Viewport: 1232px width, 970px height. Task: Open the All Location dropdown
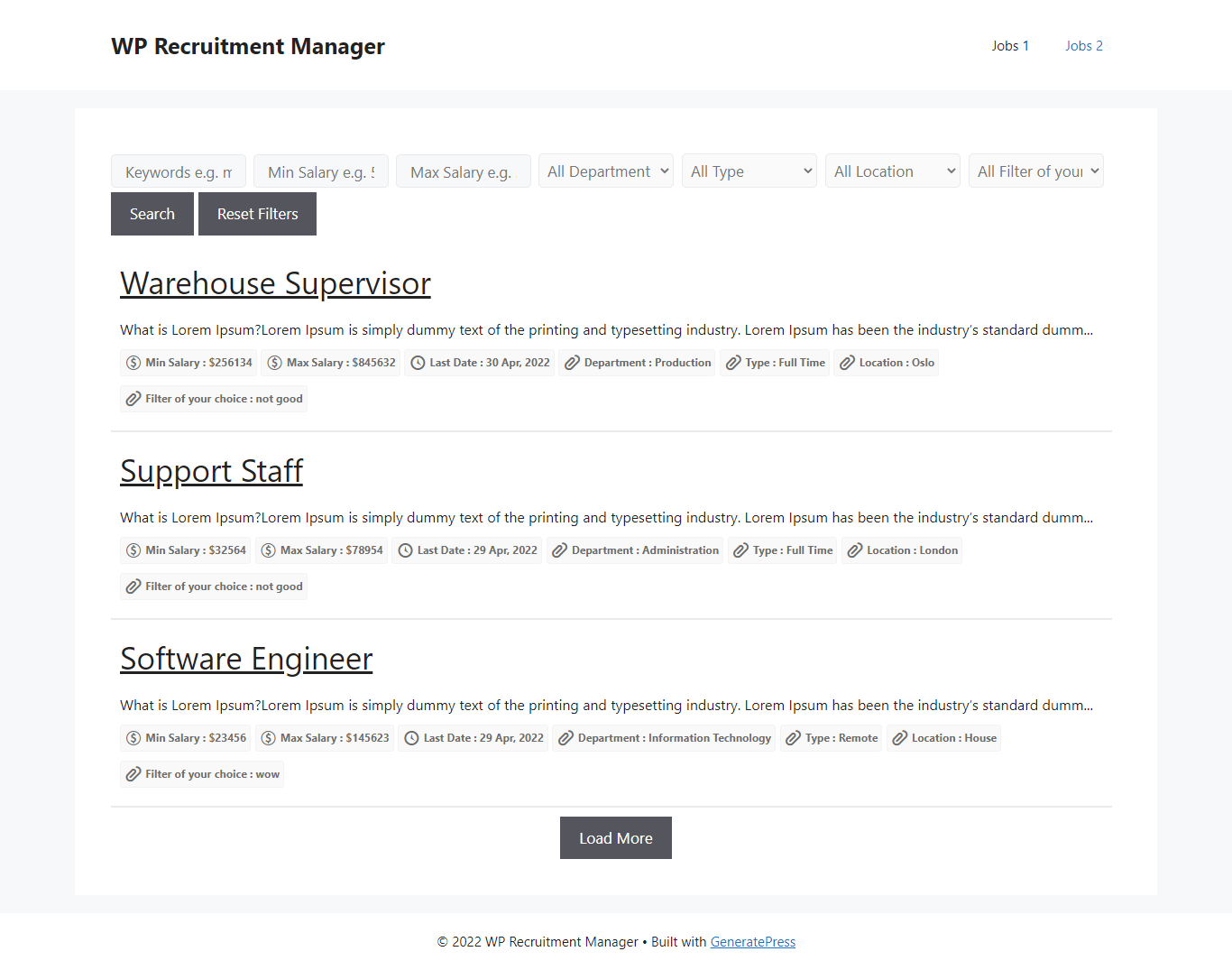tap(893, 171)
